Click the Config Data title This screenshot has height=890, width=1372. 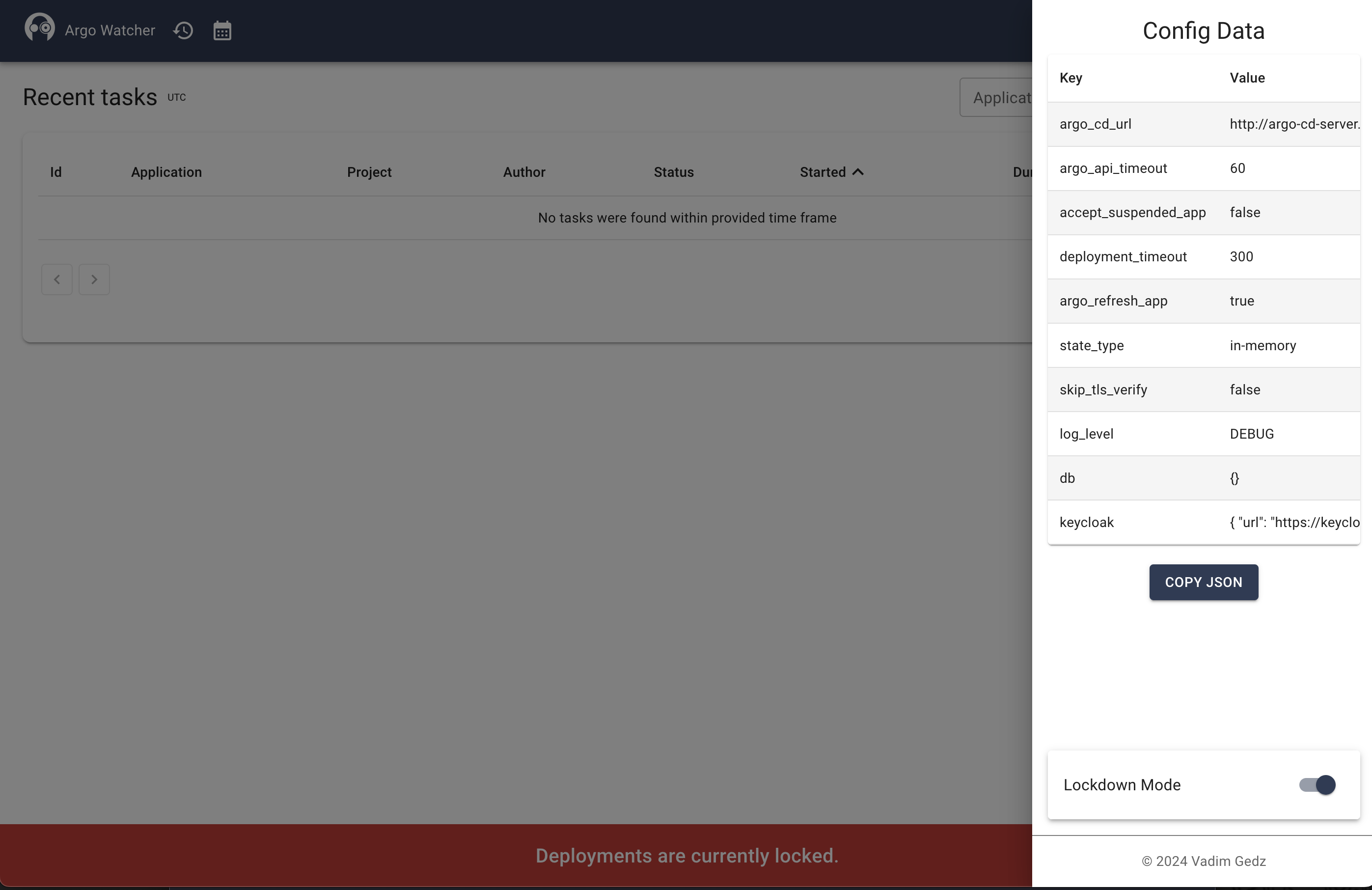[1203, 30]
